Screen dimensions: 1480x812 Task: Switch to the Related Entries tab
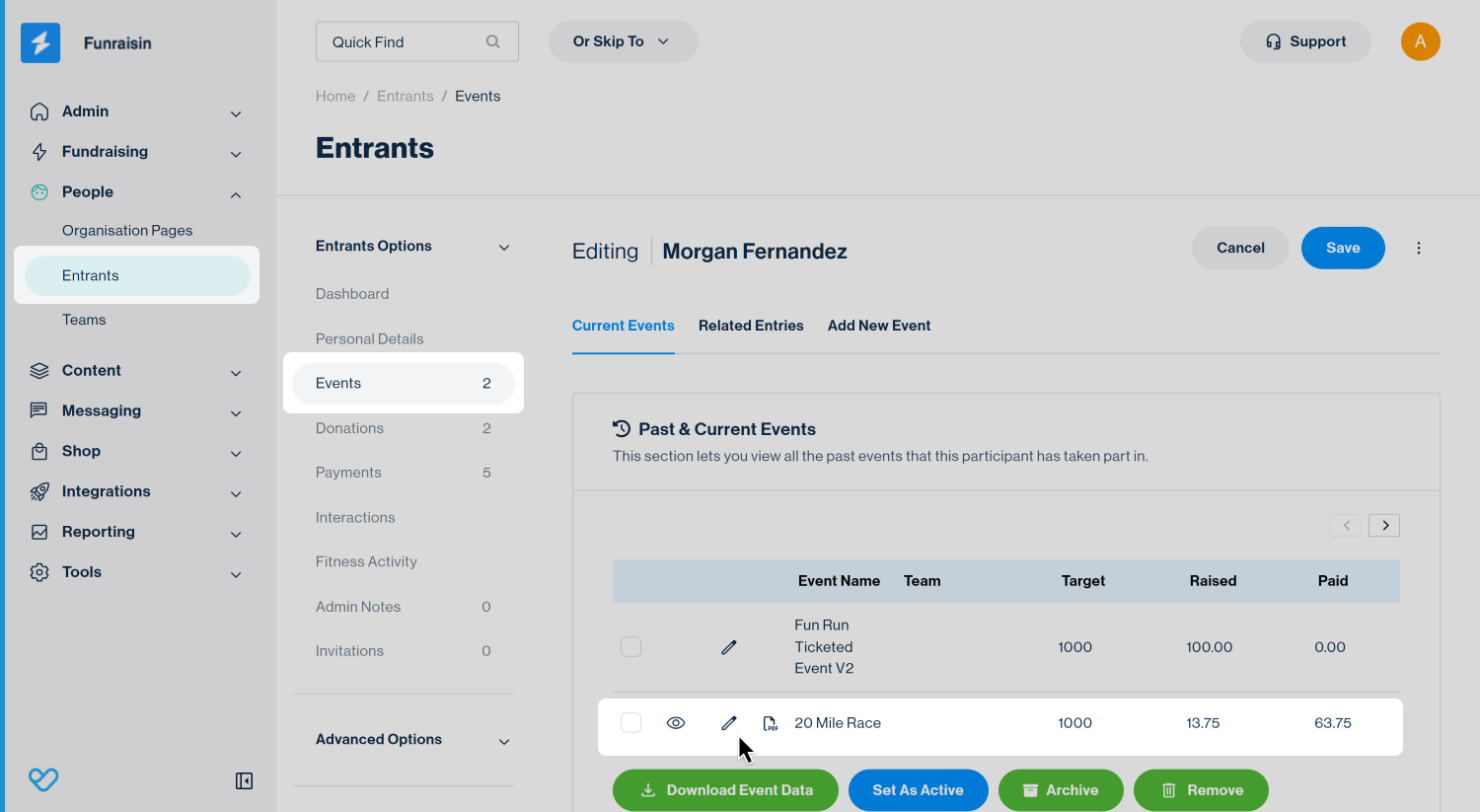click(x=751, y=326)
